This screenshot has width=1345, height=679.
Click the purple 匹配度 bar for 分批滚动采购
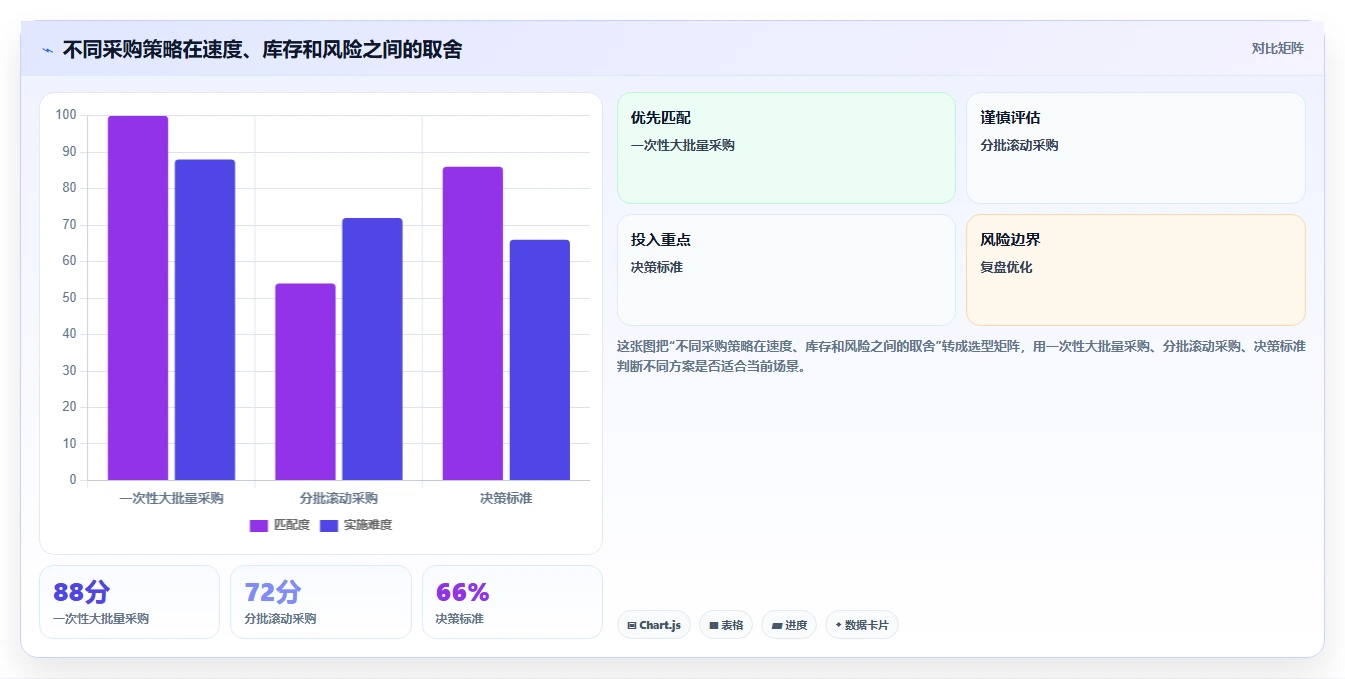(305, 382)
